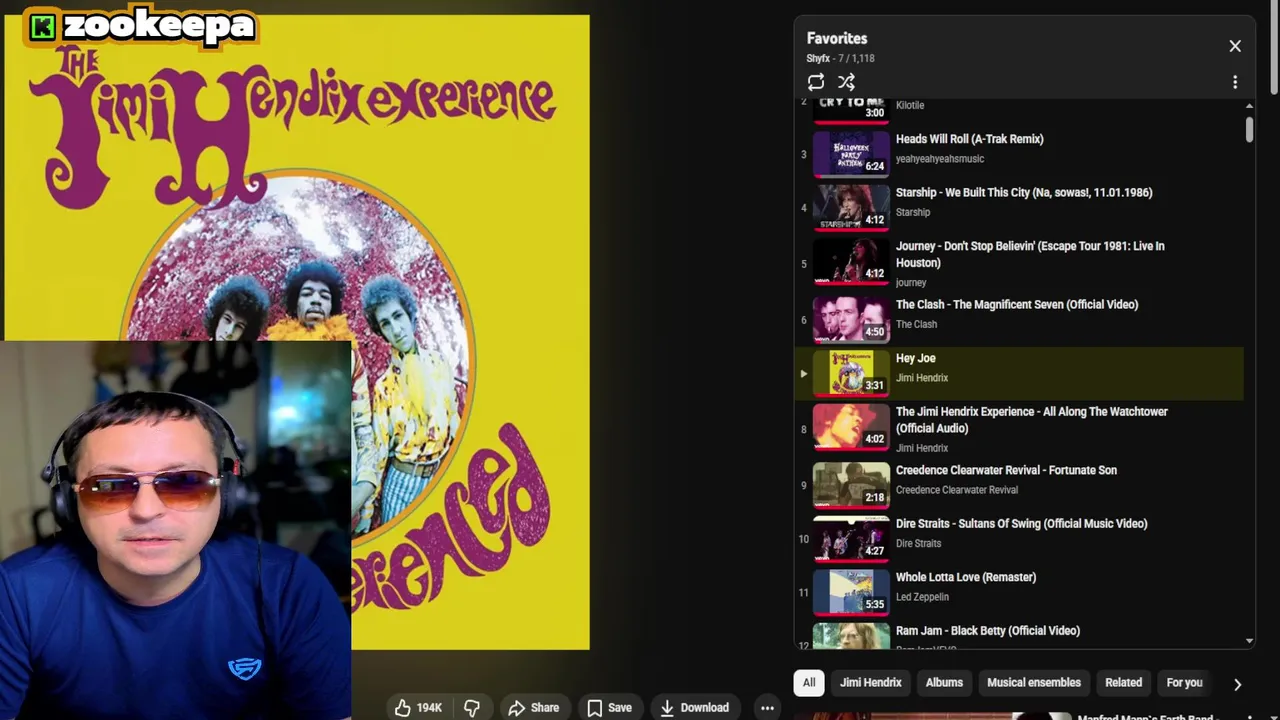Click title 'Starship - We Built This City'
Screen dimensions: 1280x720
tap(1024, 192)
